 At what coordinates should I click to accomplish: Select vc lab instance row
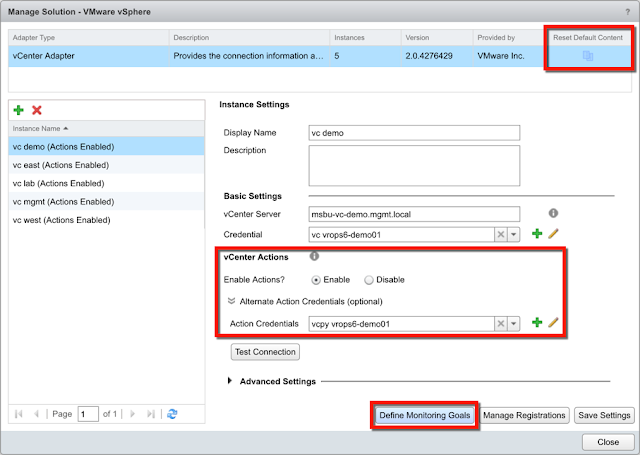(x=106, y=183)
